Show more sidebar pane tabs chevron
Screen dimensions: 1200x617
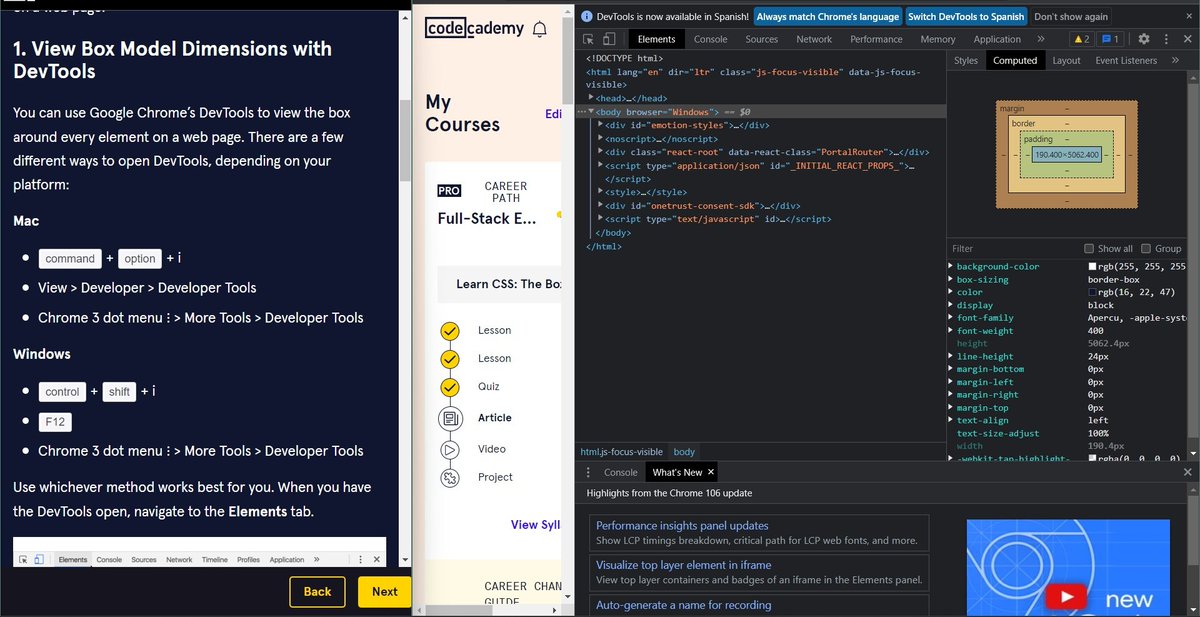tap(1176, 60)
